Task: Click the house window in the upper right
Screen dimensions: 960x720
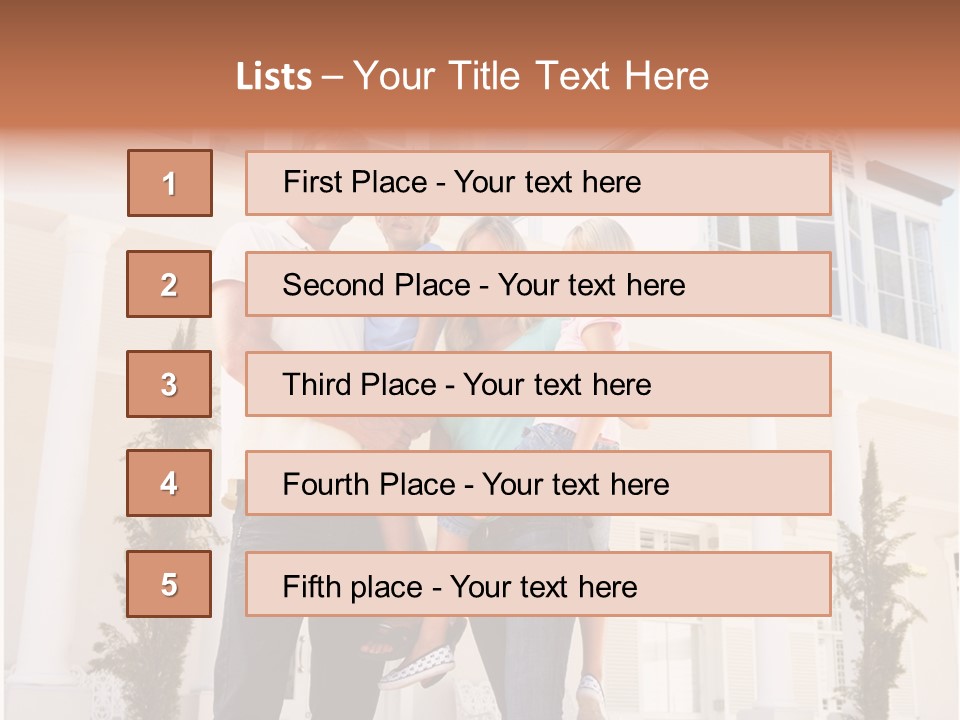Action: click(x=893, y=270)
